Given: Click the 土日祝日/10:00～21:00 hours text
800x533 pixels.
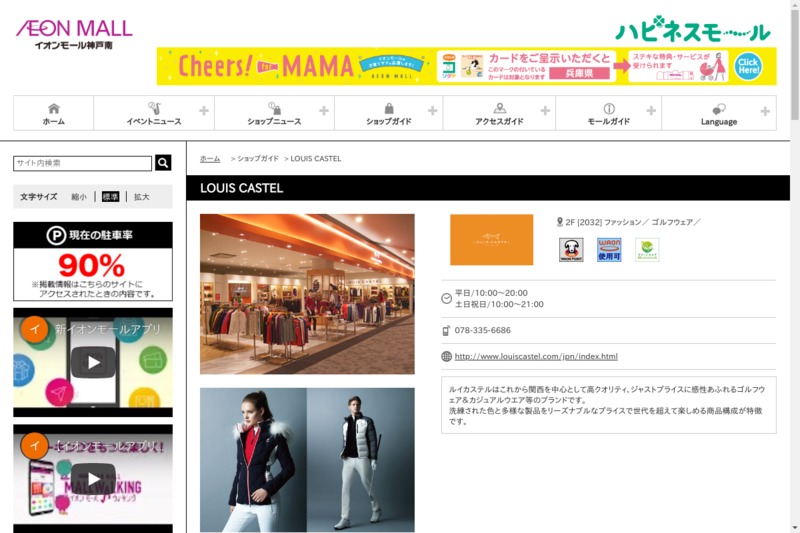Looking at the screenshot, I should click(499, 304).
